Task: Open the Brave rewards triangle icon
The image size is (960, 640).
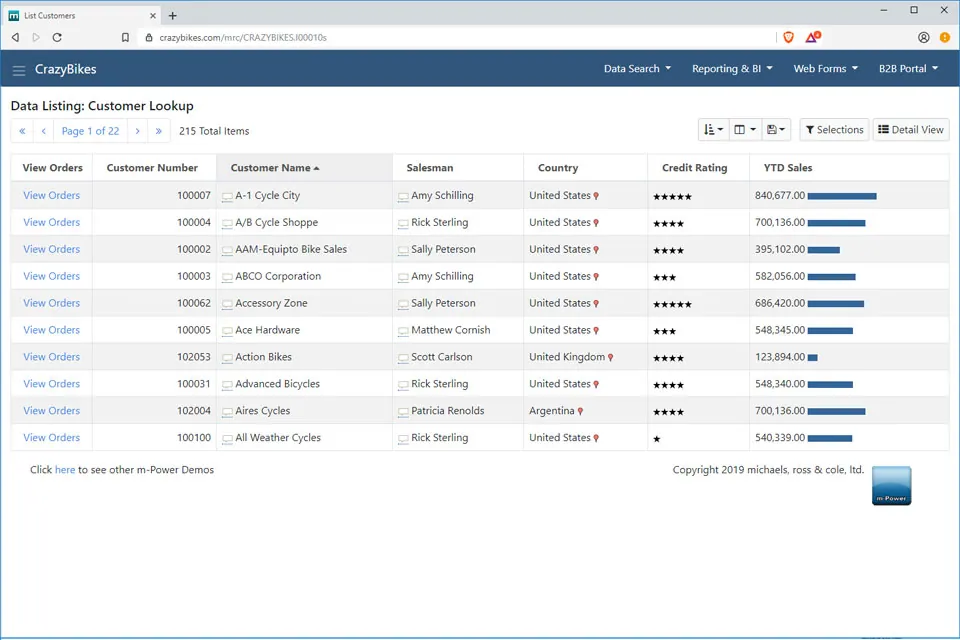Action: click(x=812, y=37)
